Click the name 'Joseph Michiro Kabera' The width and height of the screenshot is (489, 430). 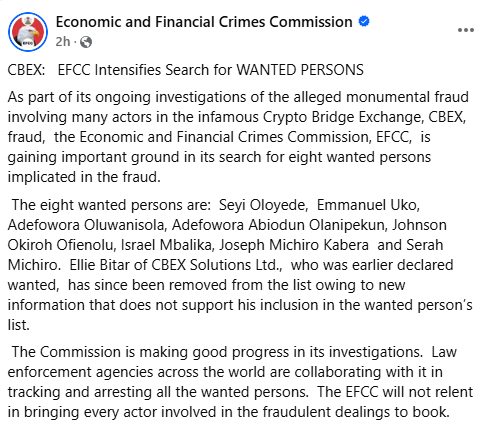(x=294, y=245)
